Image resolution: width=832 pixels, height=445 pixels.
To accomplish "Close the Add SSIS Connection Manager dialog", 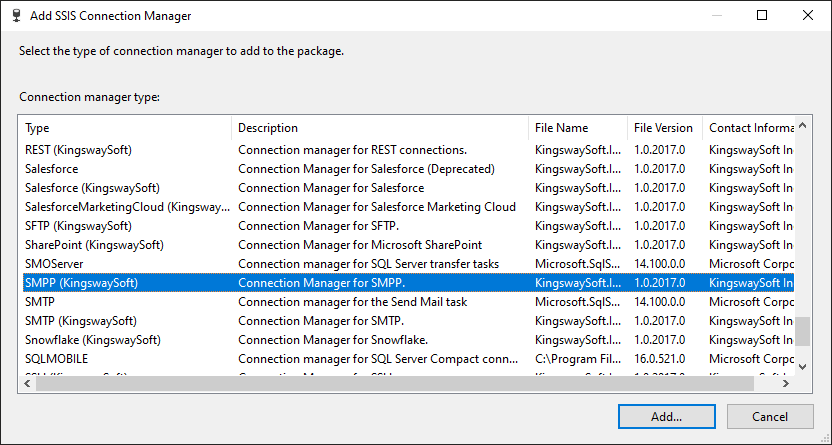I will 808,15.
